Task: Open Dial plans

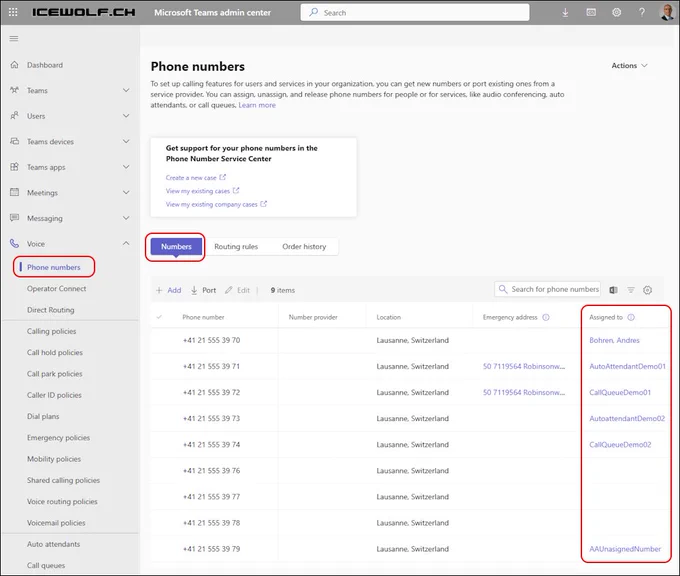Action: pos(43,416)
